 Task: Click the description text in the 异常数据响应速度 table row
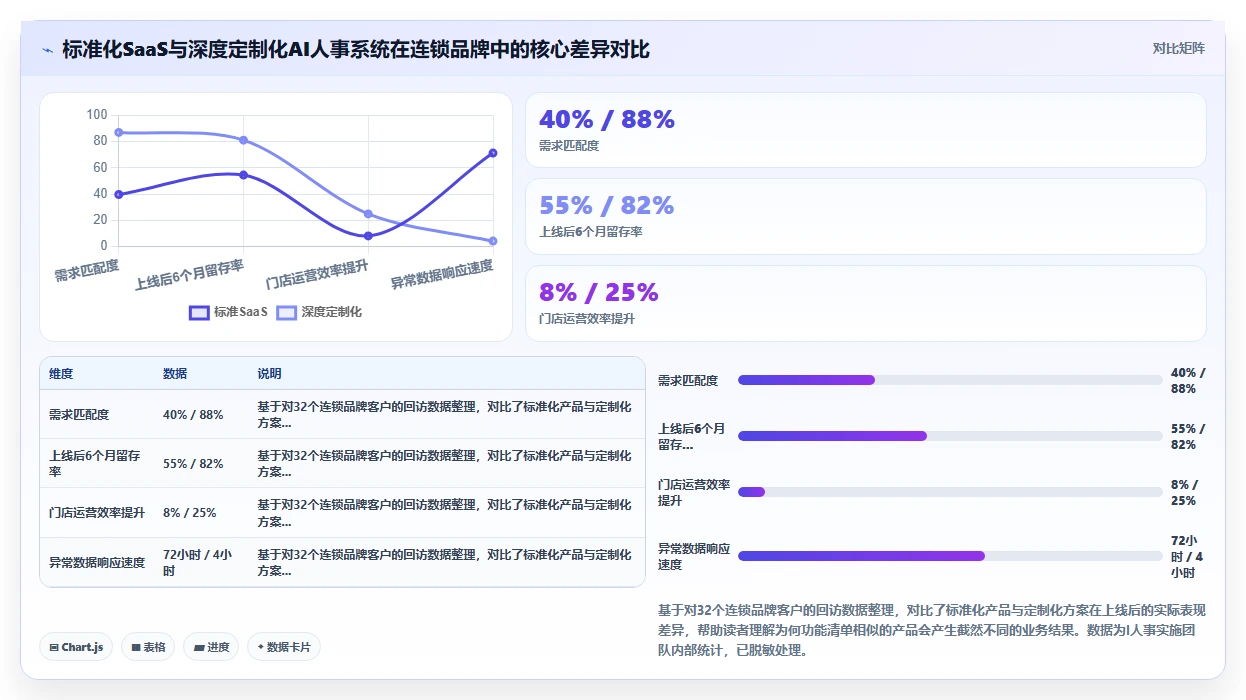pos(444,563)
